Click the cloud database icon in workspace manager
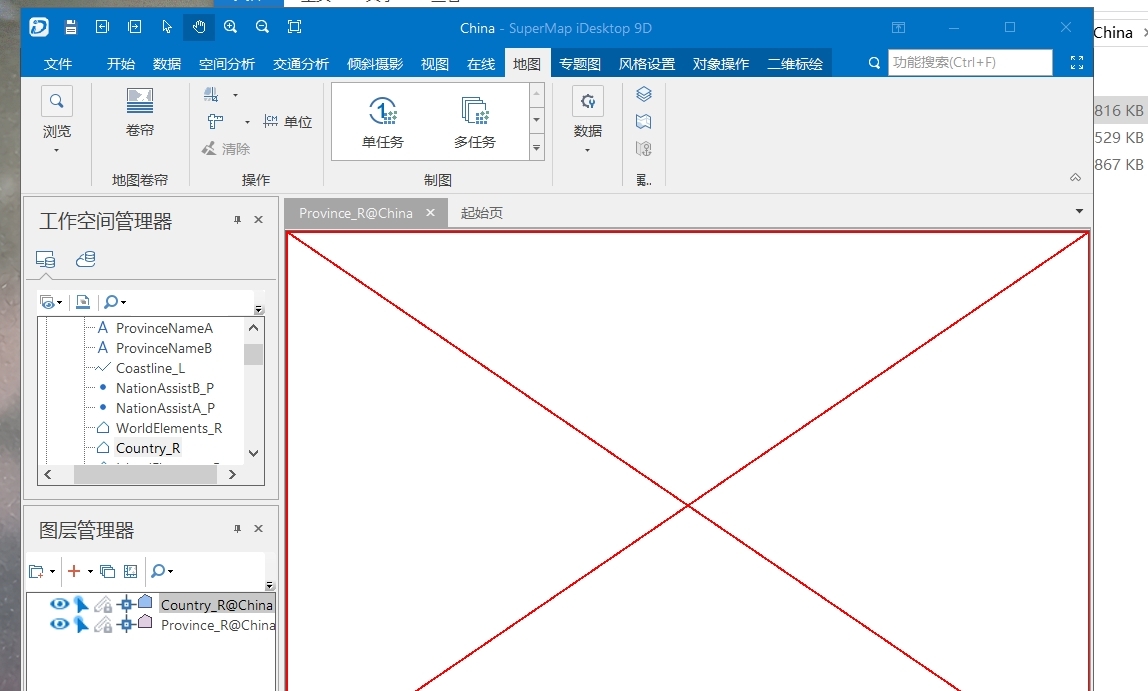The height and width of the screenshot is (691, 1148). pos(86,258)
